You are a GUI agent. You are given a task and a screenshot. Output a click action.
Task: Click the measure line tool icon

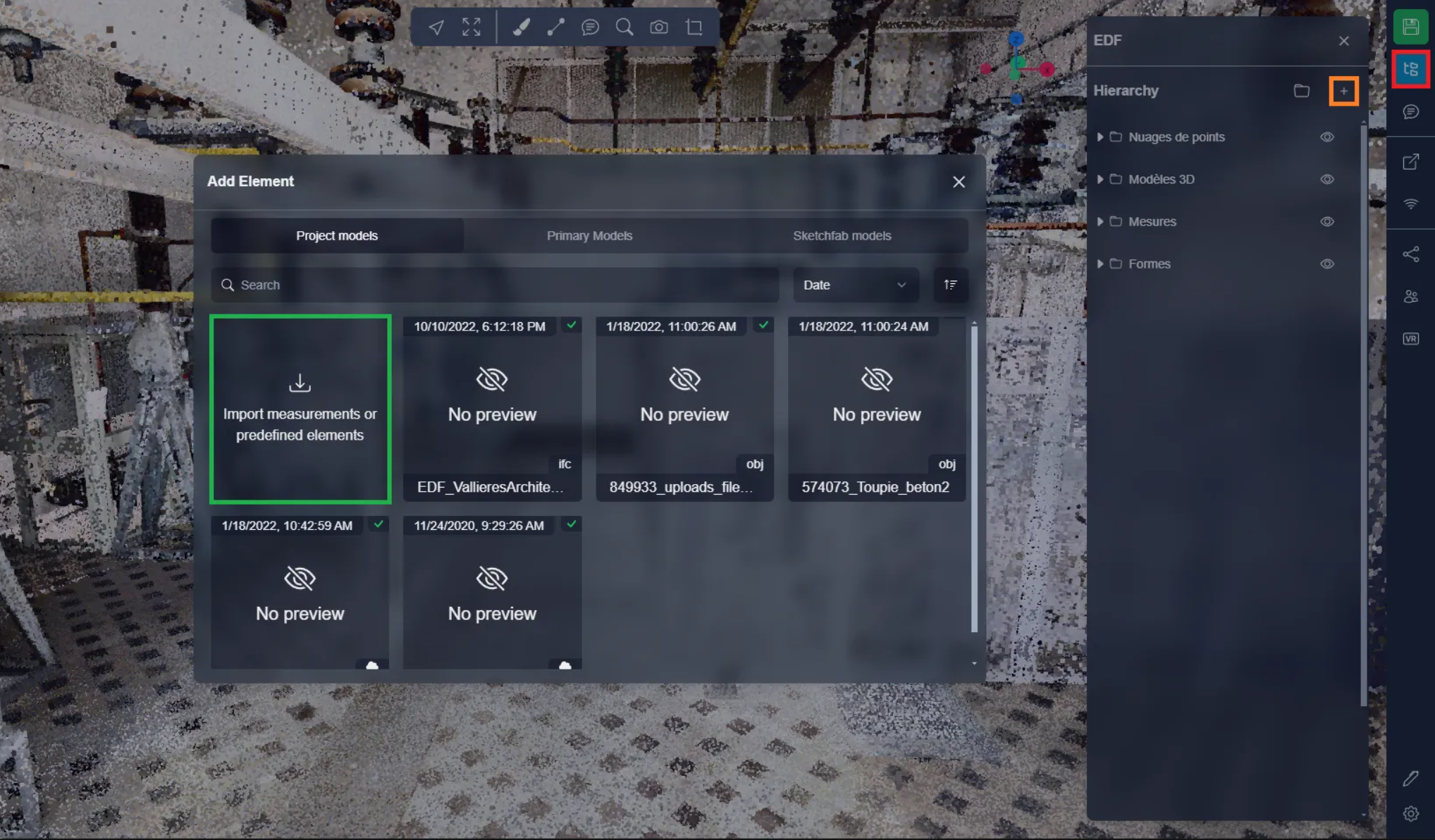point(555,27)
